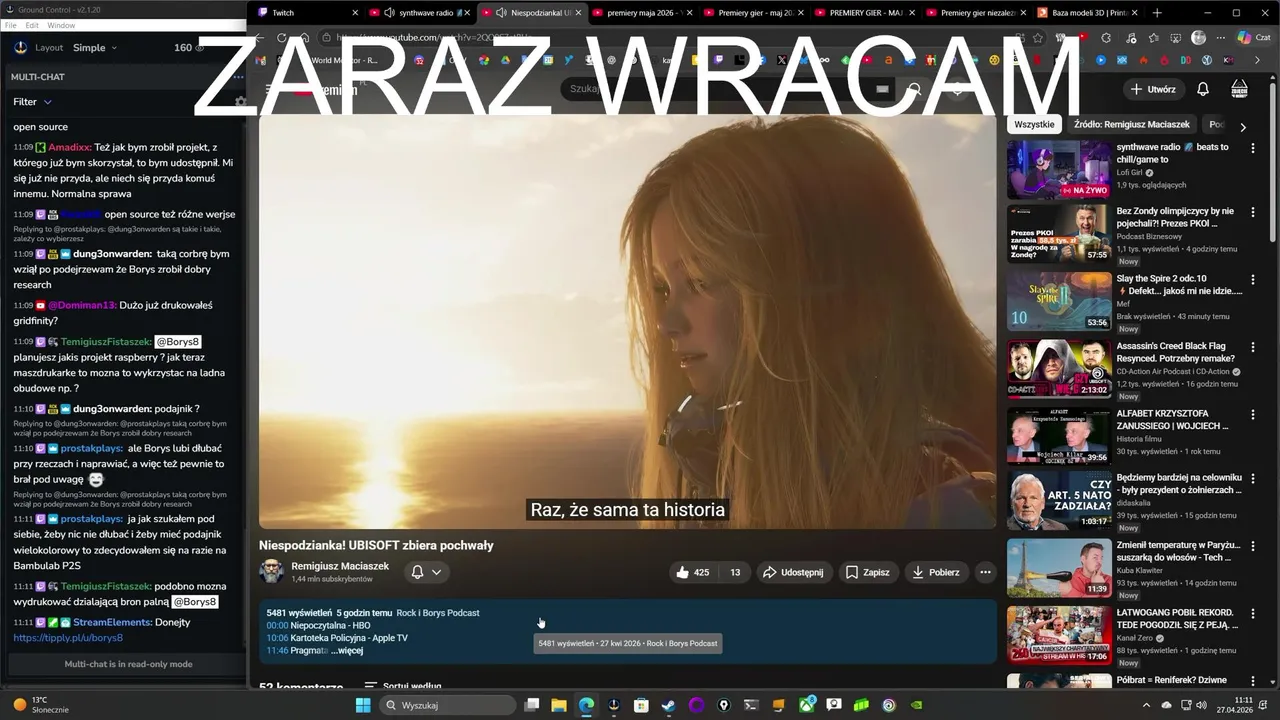Open Microsoft Edge from the taskbar
1280x720 pixels.
(586, 705)
